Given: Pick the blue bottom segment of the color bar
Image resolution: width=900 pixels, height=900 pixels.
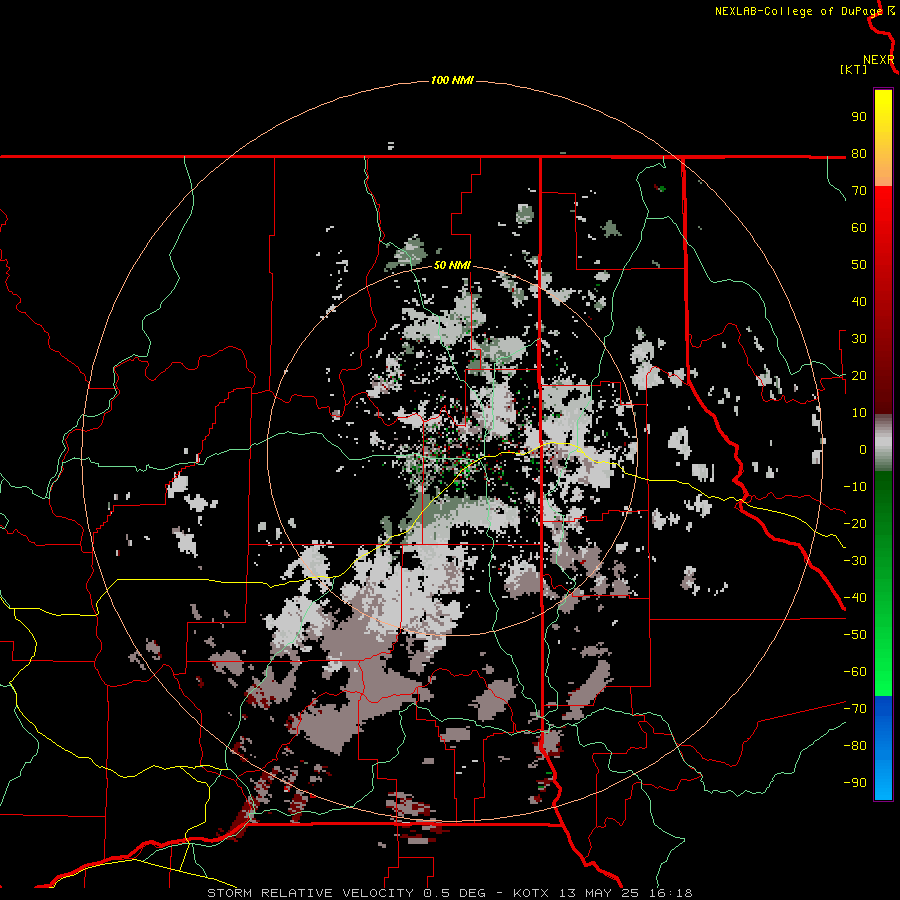Looking at the screenshot, I should (883, 748).
